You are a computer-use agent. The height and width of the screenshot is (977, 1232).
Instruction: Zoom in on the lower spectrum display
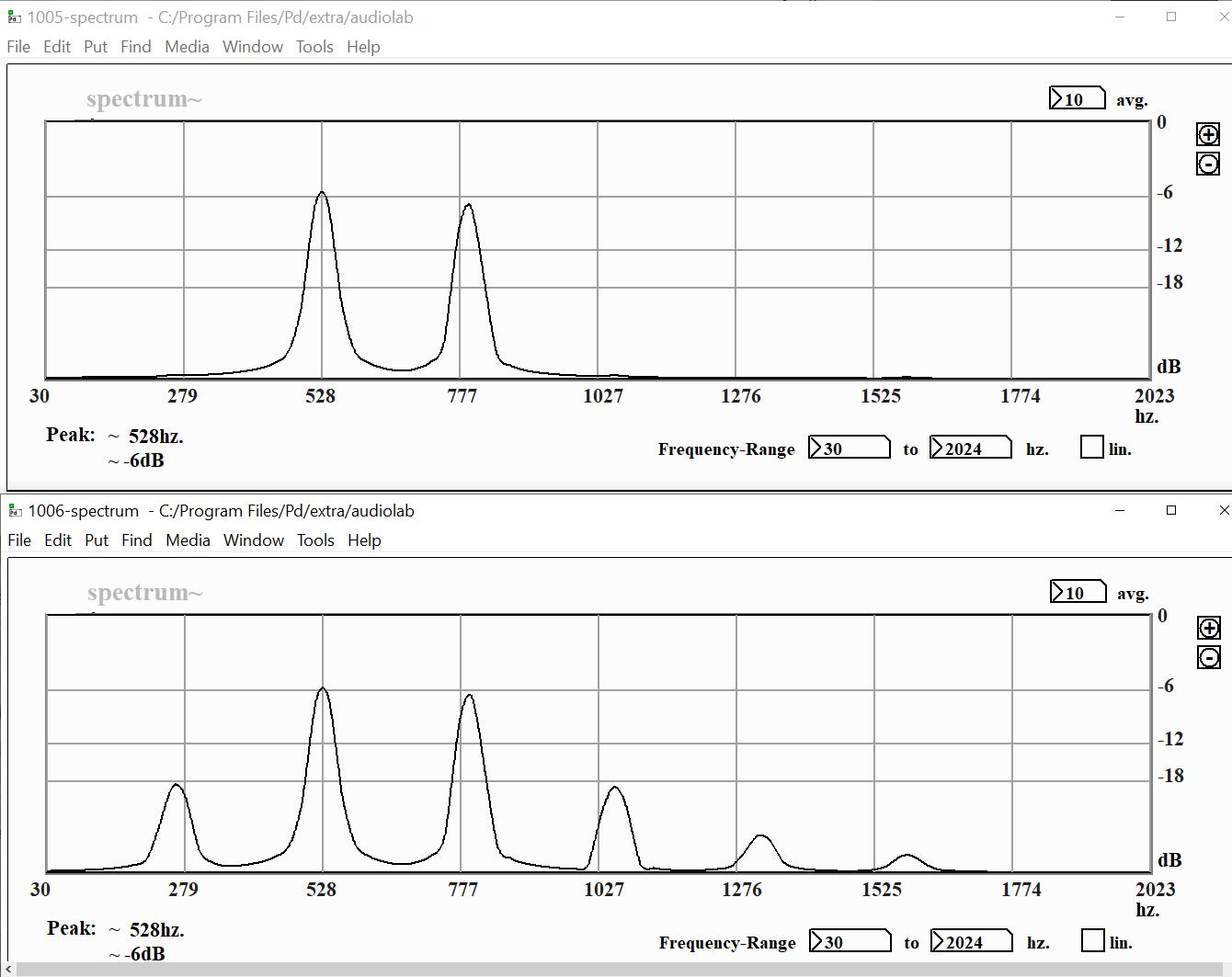(x=1208, y=627)
